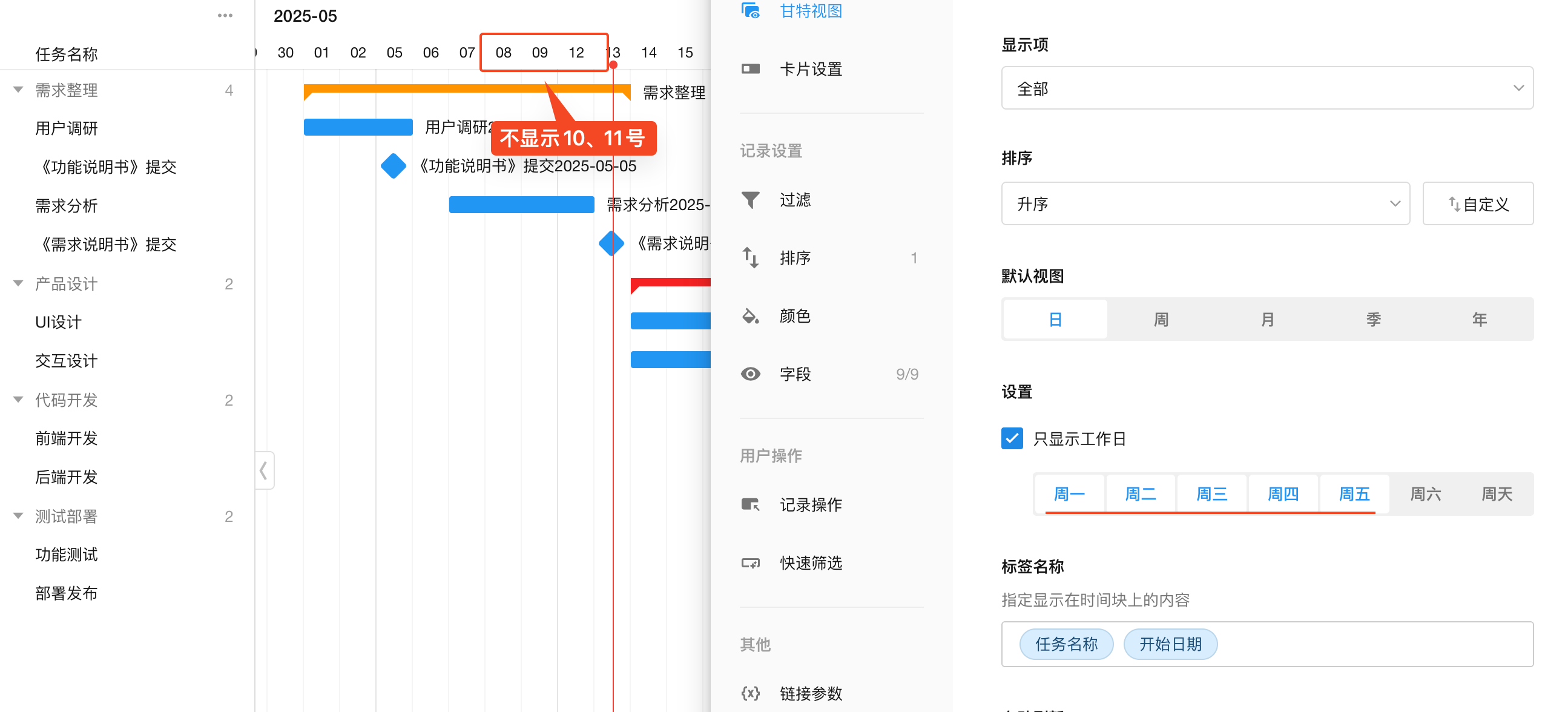Open the color paint bucket icon

(750, 316)
